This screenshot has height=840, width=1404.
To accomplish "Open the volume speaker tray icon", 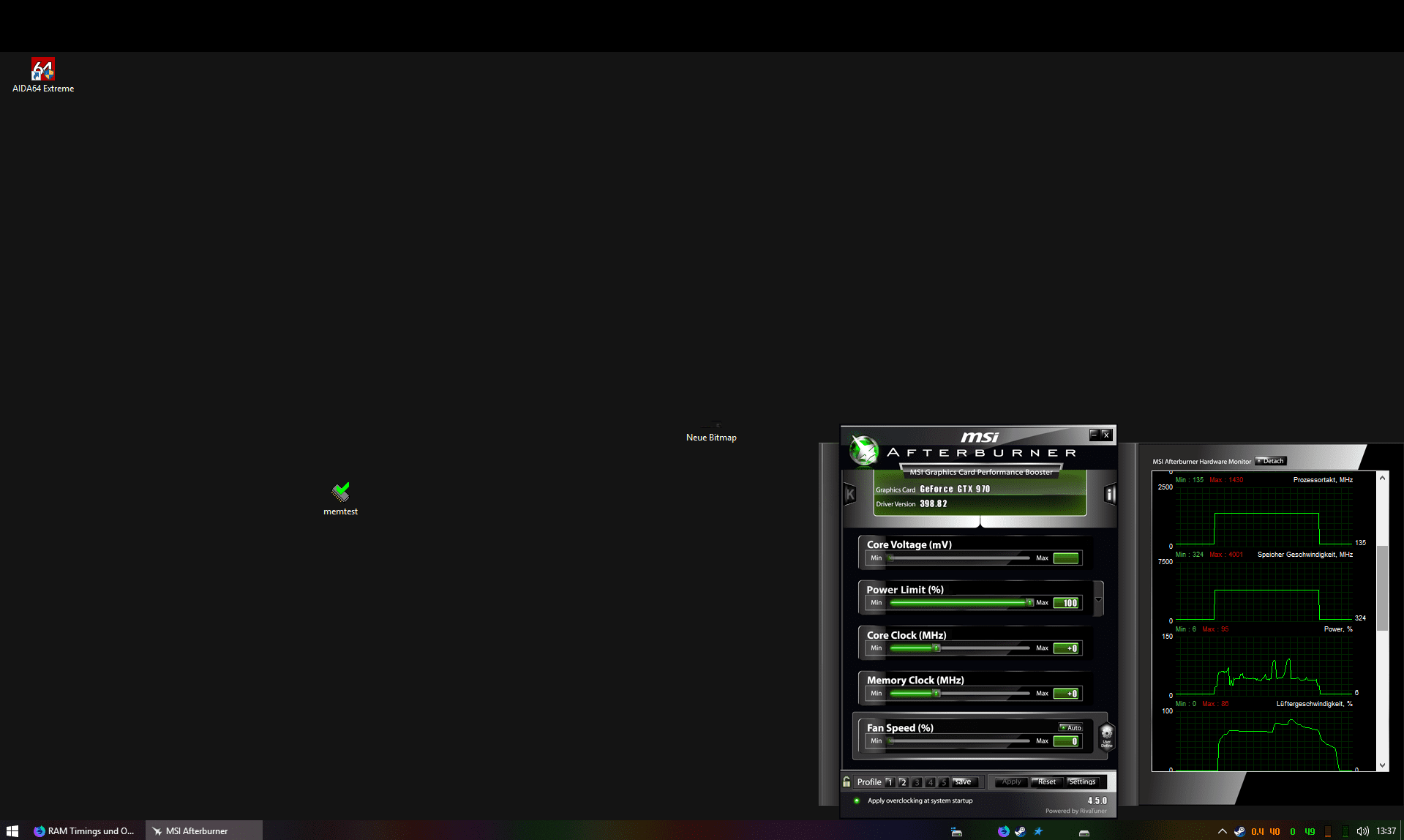I will click(x=1362, y=831).
